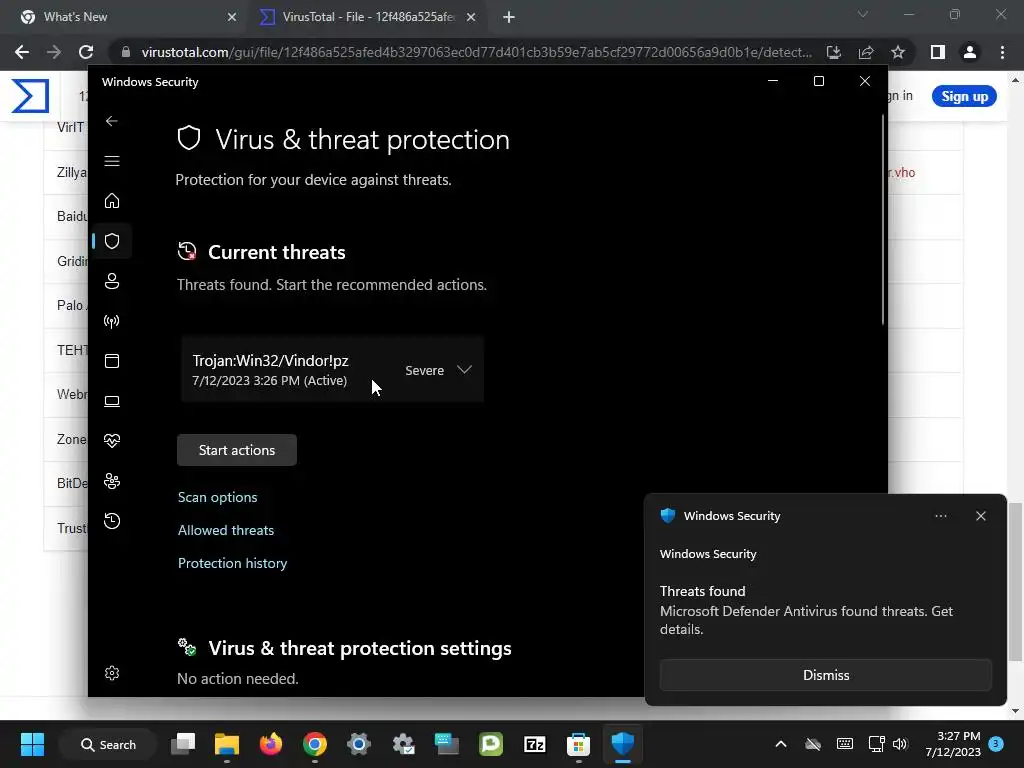The height and width of the screenshot is (768, 1024).
Task: Close the VirusTotal tab
Action: (471, 17)
